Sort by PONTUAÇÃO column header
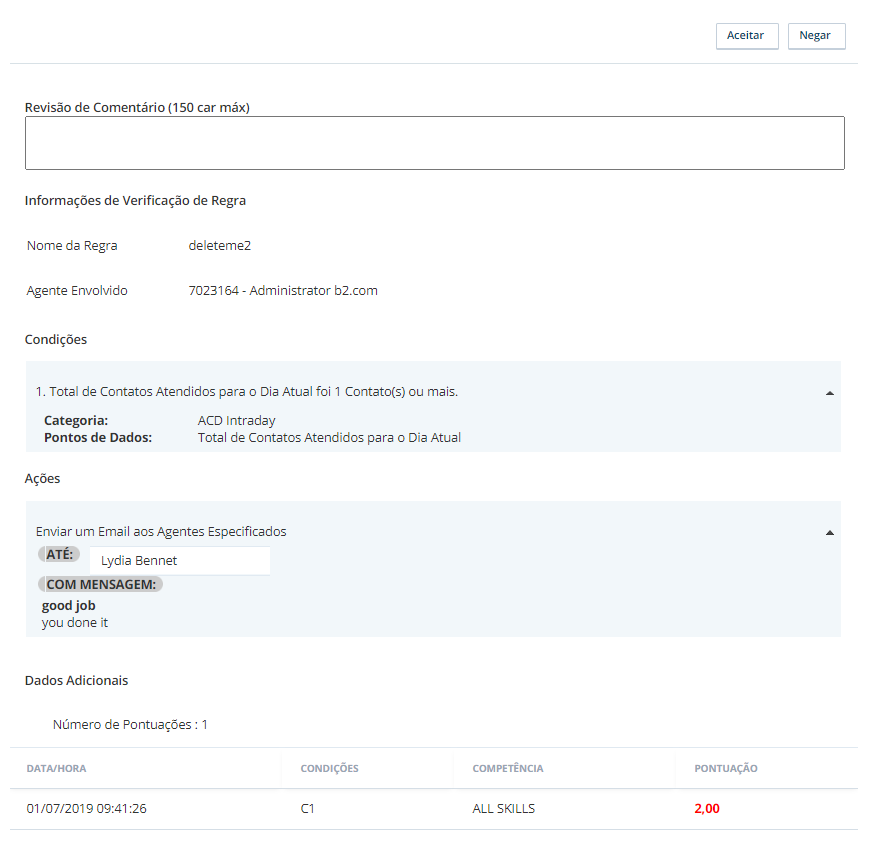870x854 pixels. [x=726, y=769]
